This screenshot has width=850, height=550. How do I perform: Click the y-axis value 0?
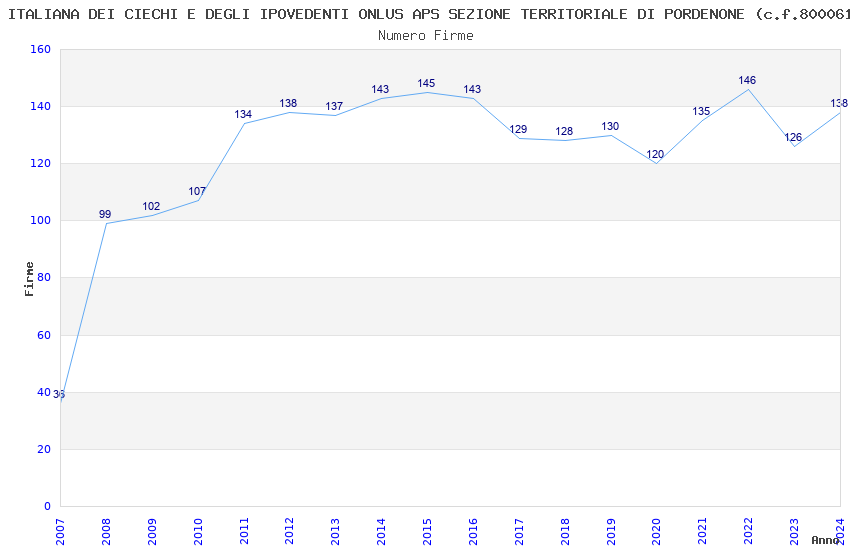click(x=48, y=506)
